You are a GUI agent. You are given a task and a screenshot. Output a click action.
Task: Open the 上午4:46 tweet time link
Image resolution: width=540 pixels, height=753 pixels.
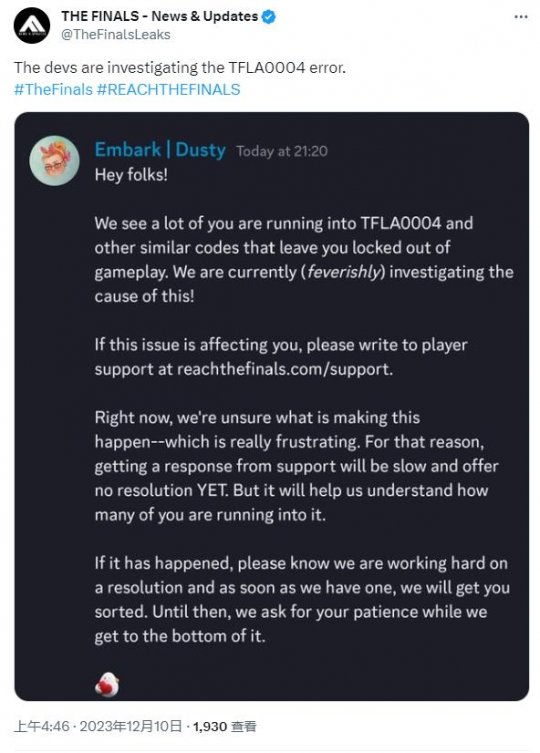(x=42, y=727)
